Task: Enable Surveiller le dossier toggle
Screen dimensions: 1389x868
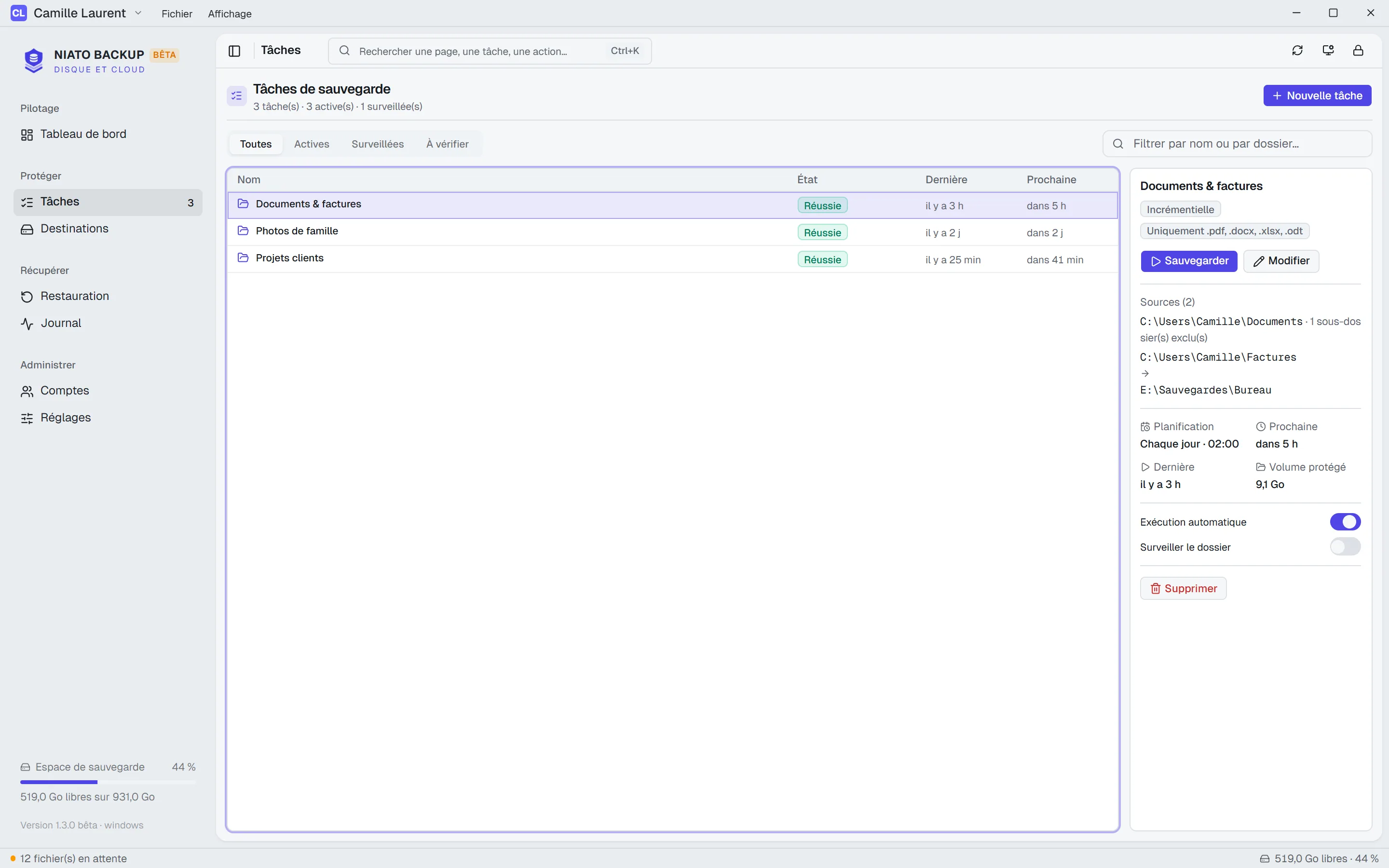Action: (x=1346, y=547)
